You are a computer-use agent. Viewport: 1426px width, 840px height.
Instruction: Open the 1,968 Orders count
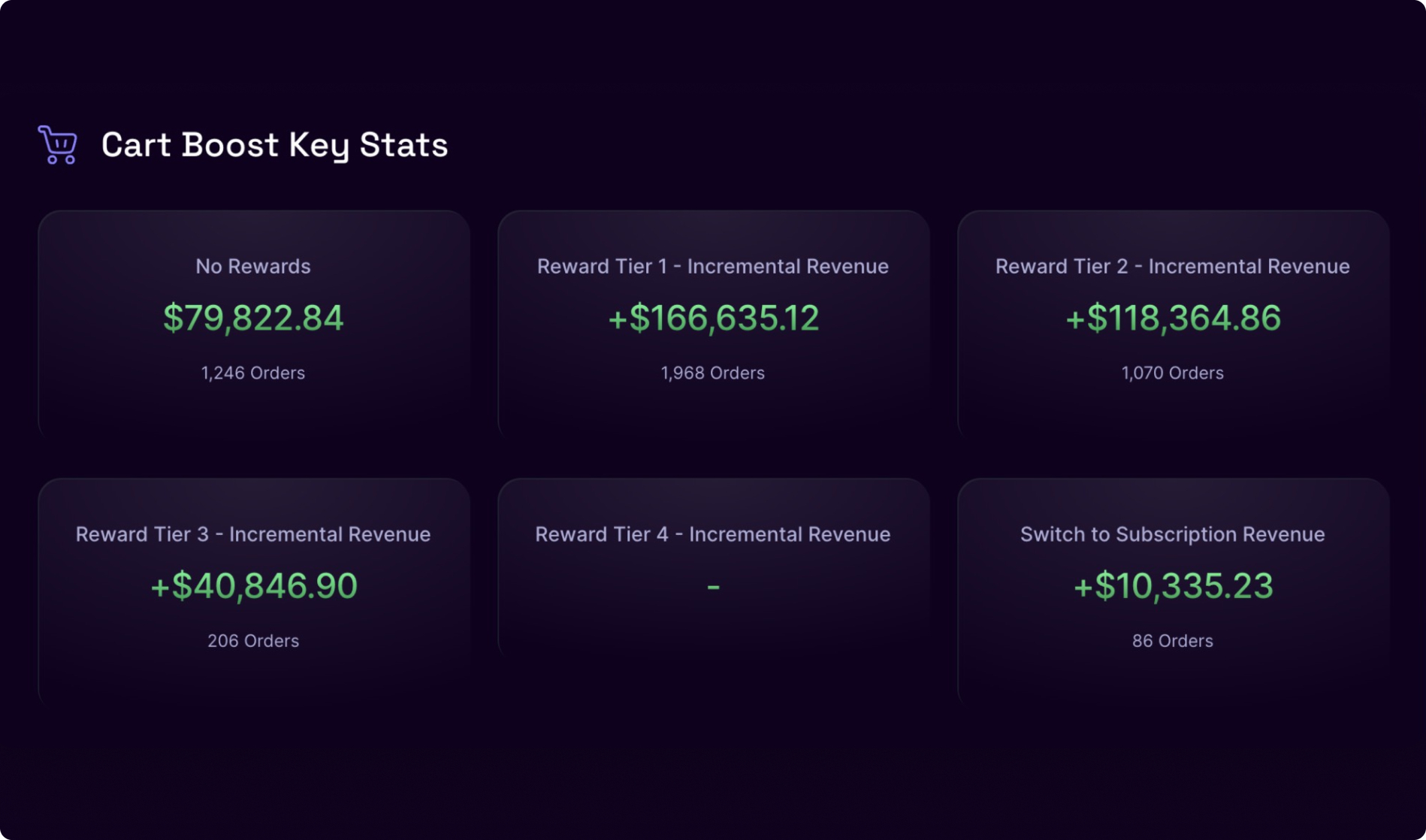point(713,373)
